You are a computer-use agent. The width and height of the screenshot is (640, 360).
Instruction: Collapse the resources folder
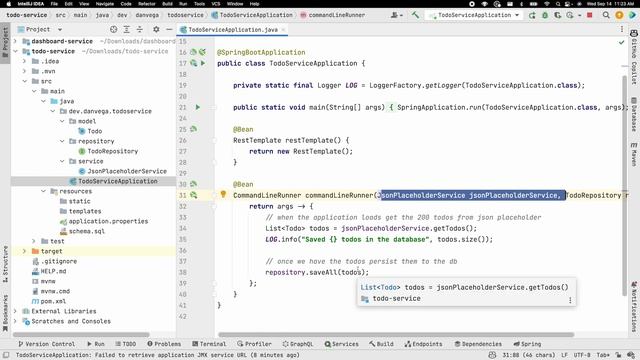coord(44,191)
